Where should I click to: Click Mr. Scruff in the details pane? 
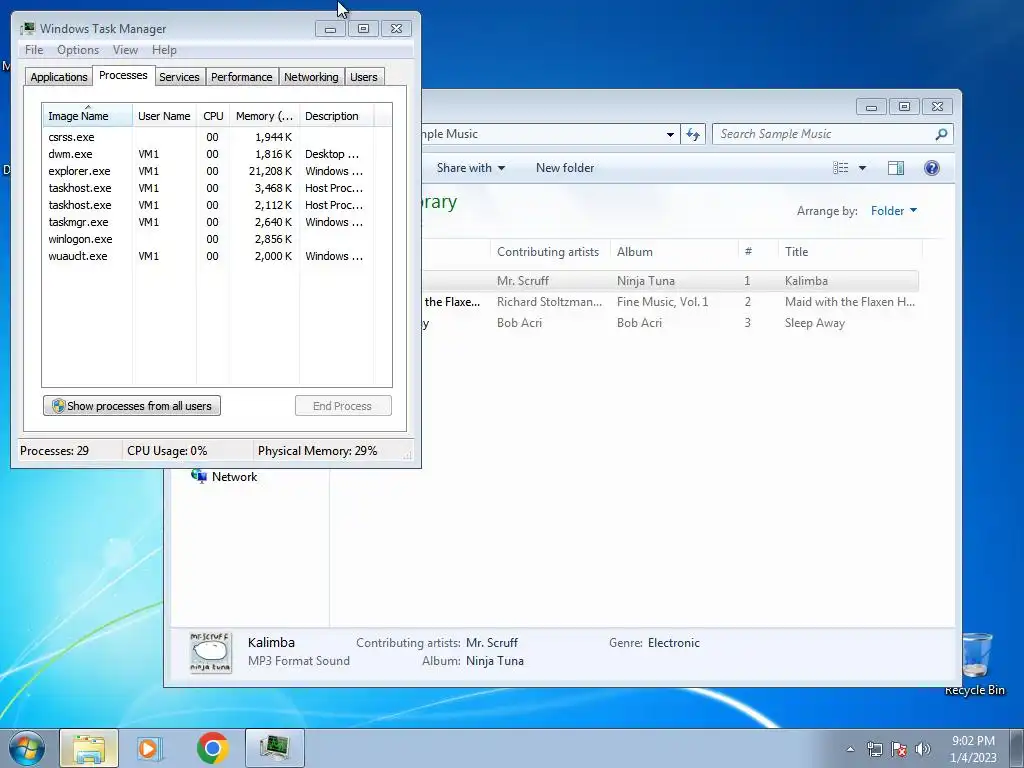pyautogui.click(x=492, y=643)
